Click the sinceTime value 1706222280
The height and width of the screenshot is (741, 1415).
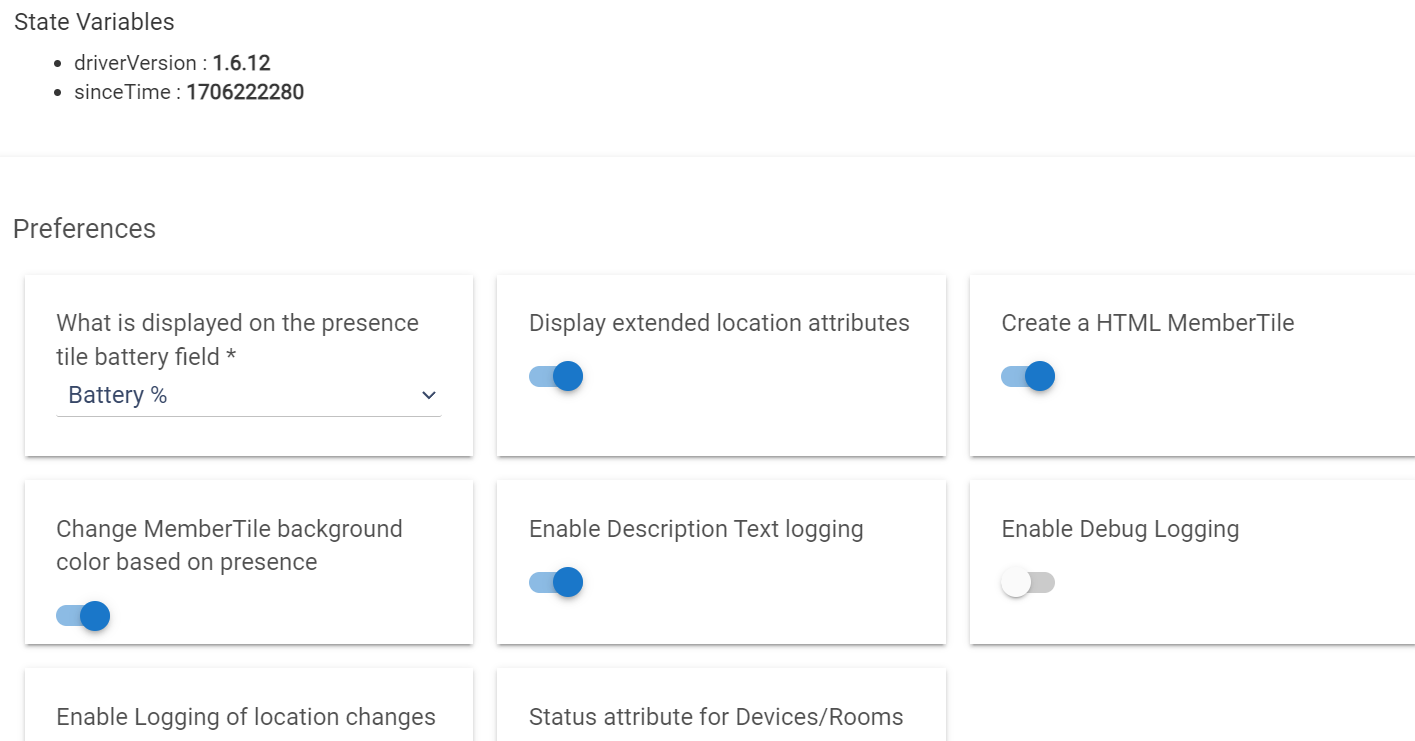245,93
